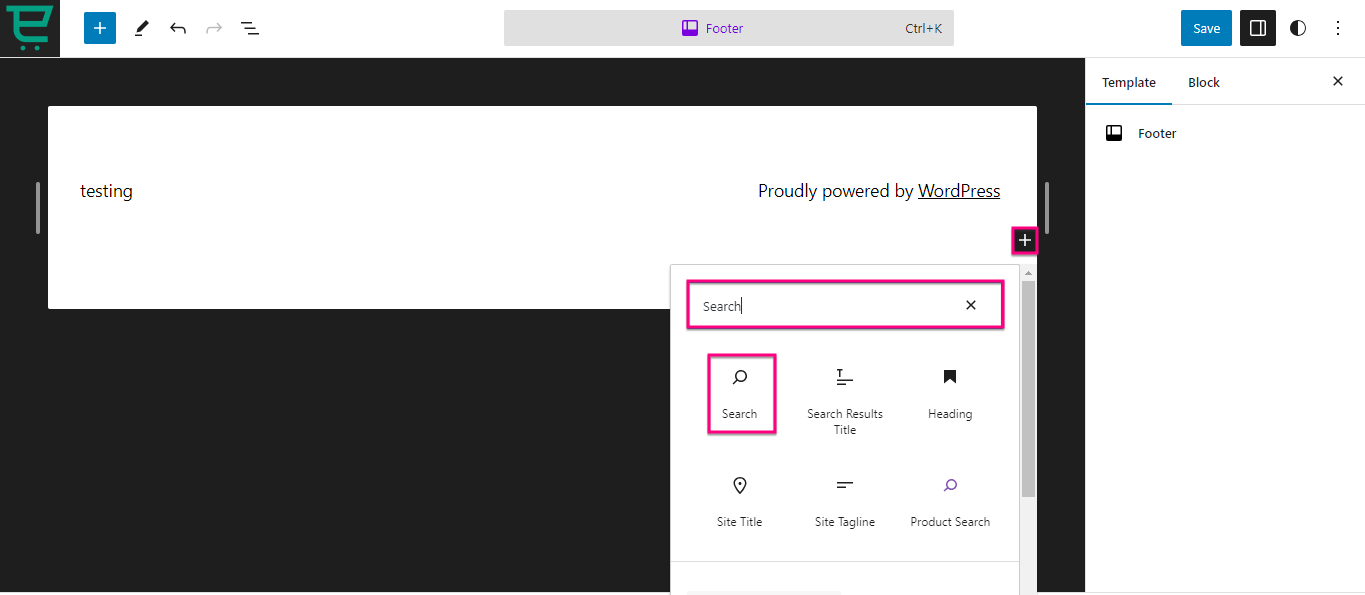The image size is (1365, 595).
Task: Redo the change
Action: [x=214, y=28]
